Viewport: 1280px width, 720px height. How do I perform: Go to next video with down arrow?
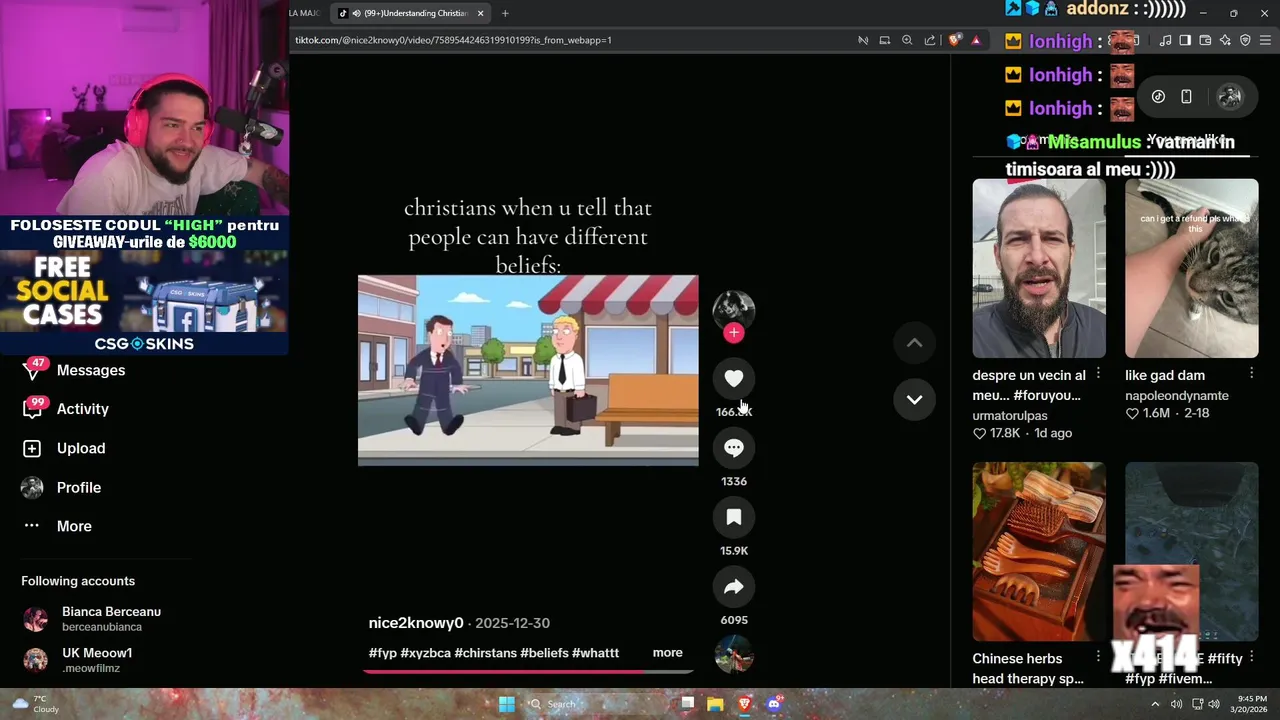tap(914, 399)
